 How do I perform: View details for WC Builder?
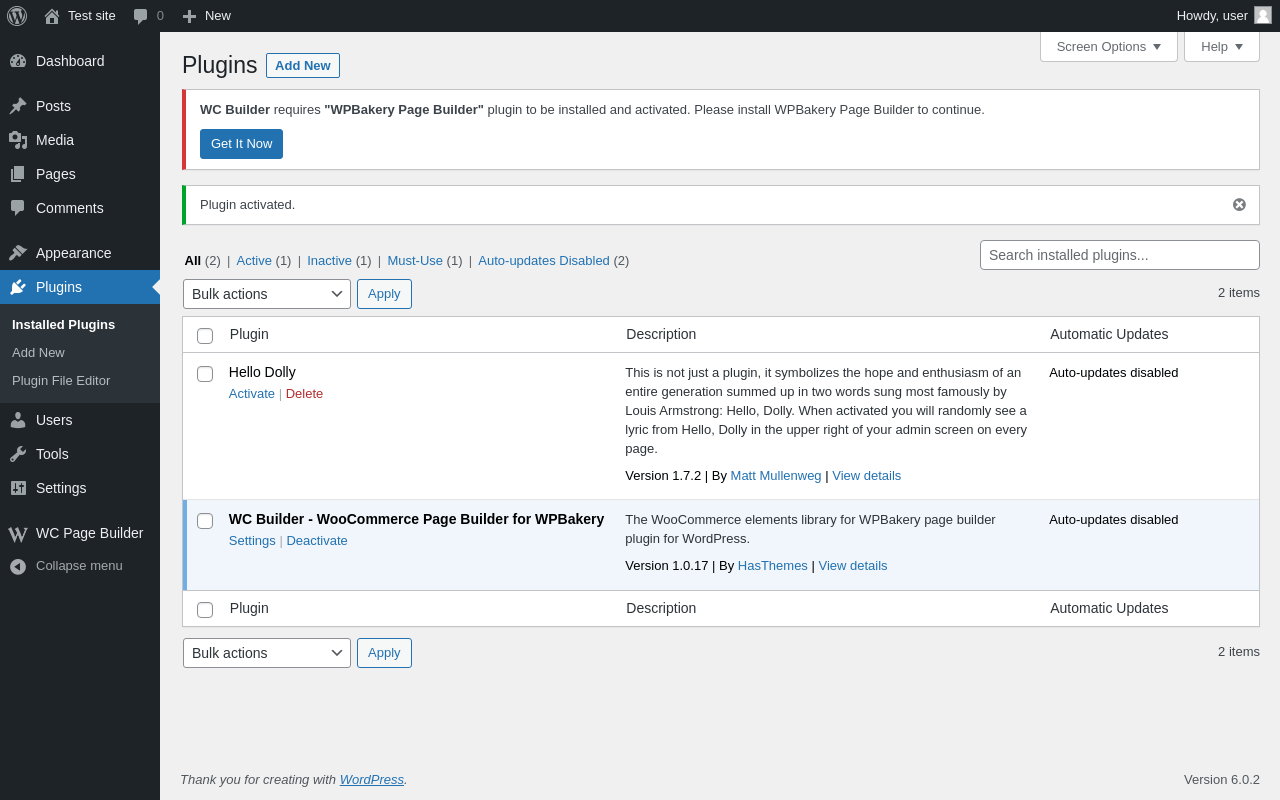coord(853,565)
